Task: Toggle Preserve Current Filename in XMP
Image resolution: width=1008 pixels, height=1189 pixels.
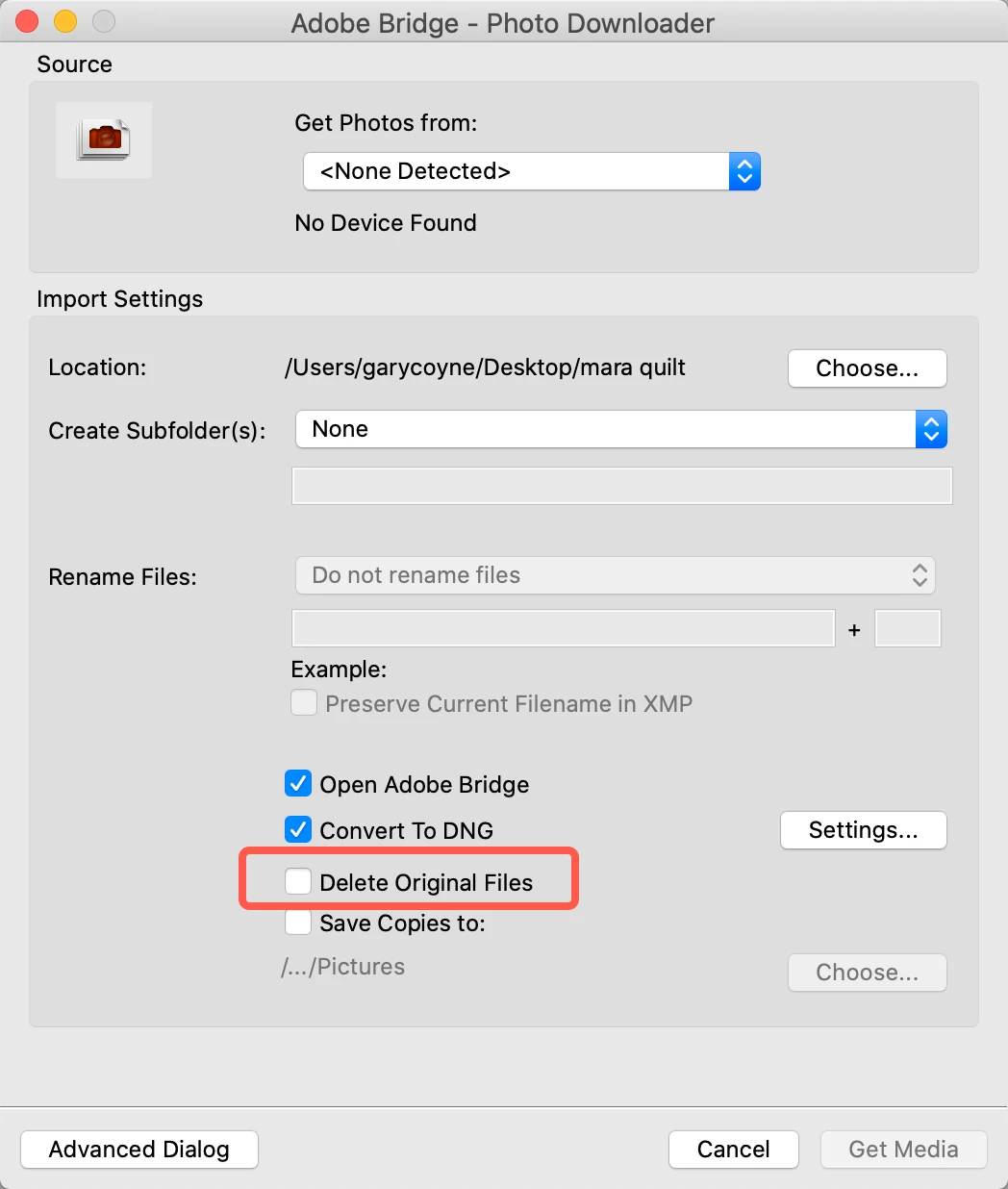Action: [x=304, y=703]
